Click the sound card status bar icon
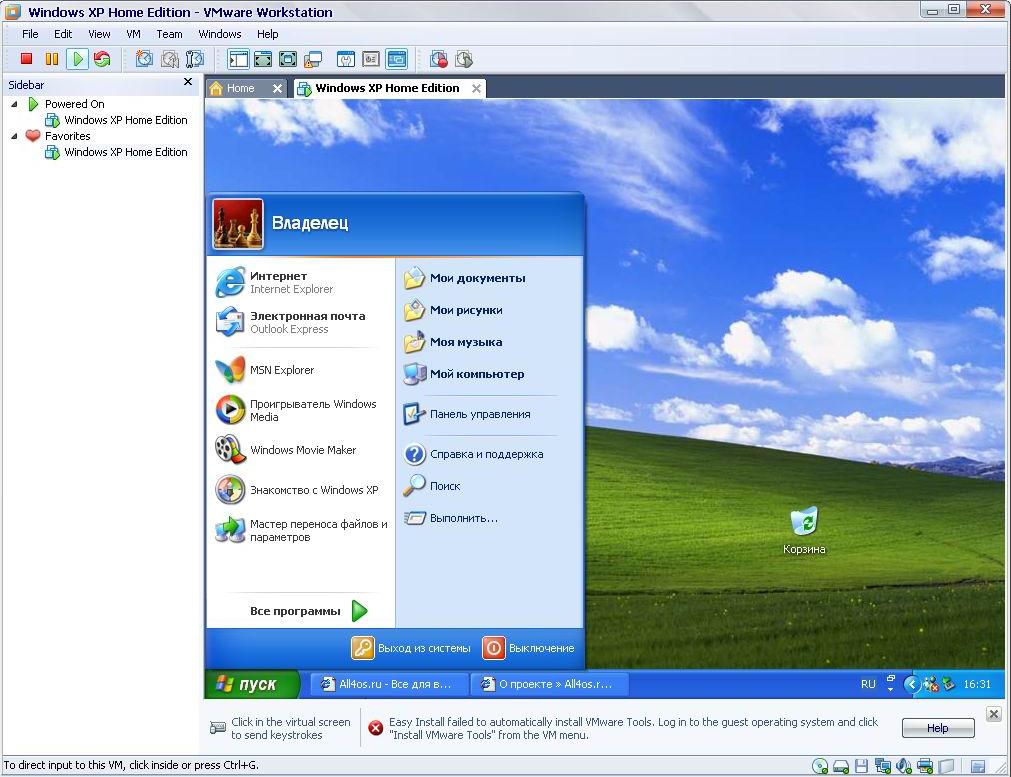 tap(904, 766)
